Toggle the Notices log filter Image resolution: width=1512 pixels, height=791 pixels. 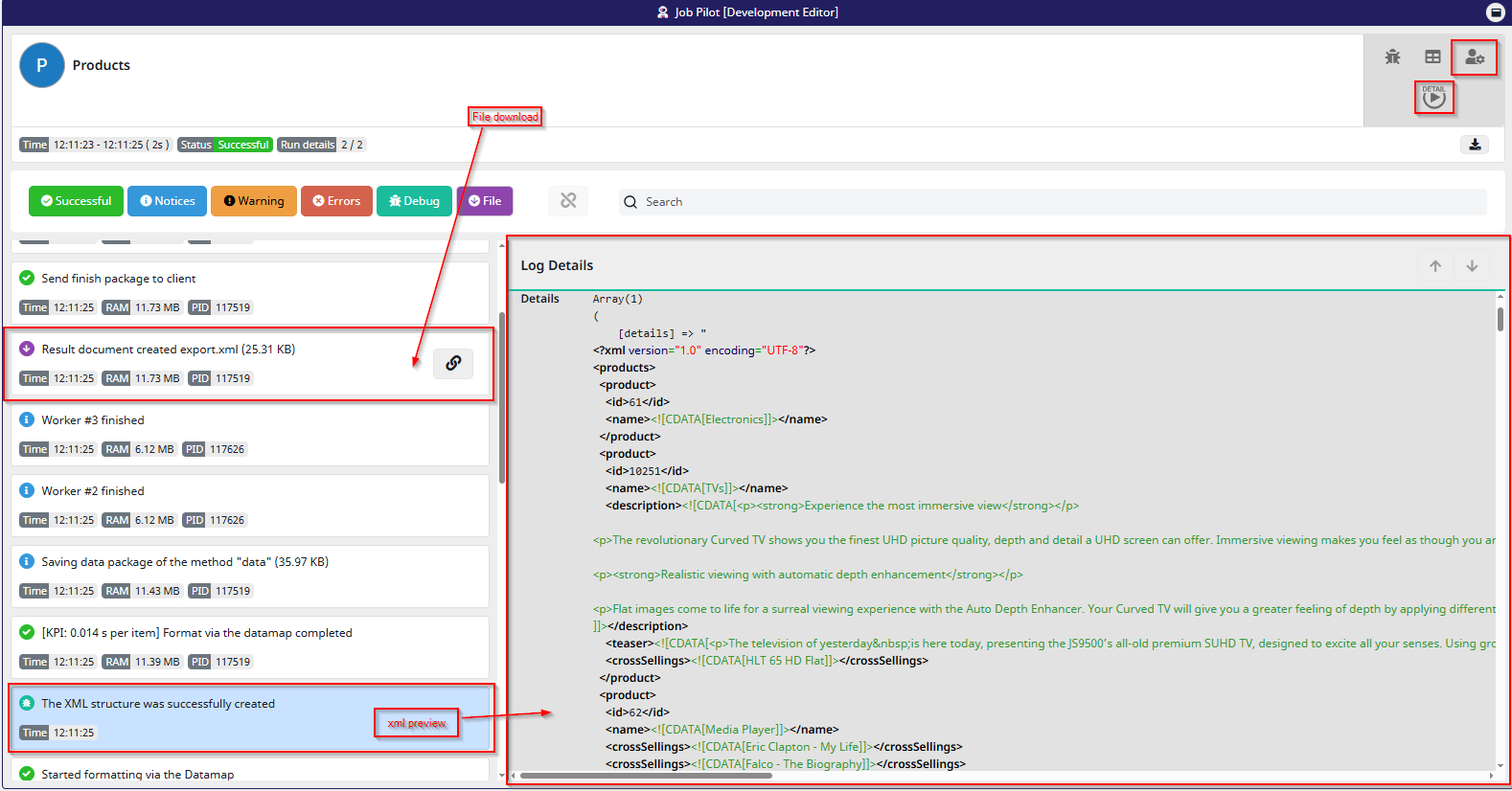[x=168, y=201]
